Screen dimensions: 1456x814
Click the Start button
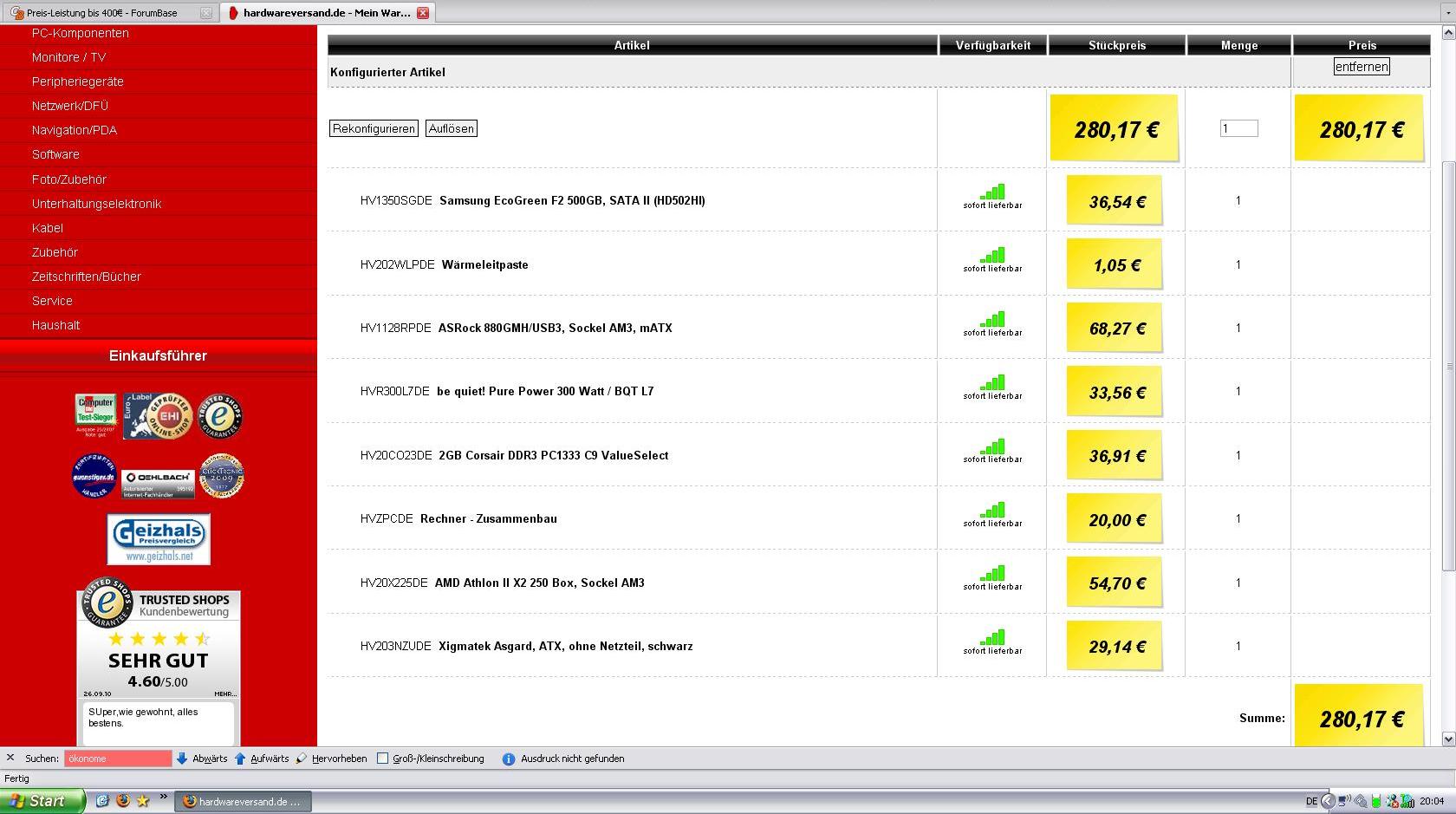42,801
